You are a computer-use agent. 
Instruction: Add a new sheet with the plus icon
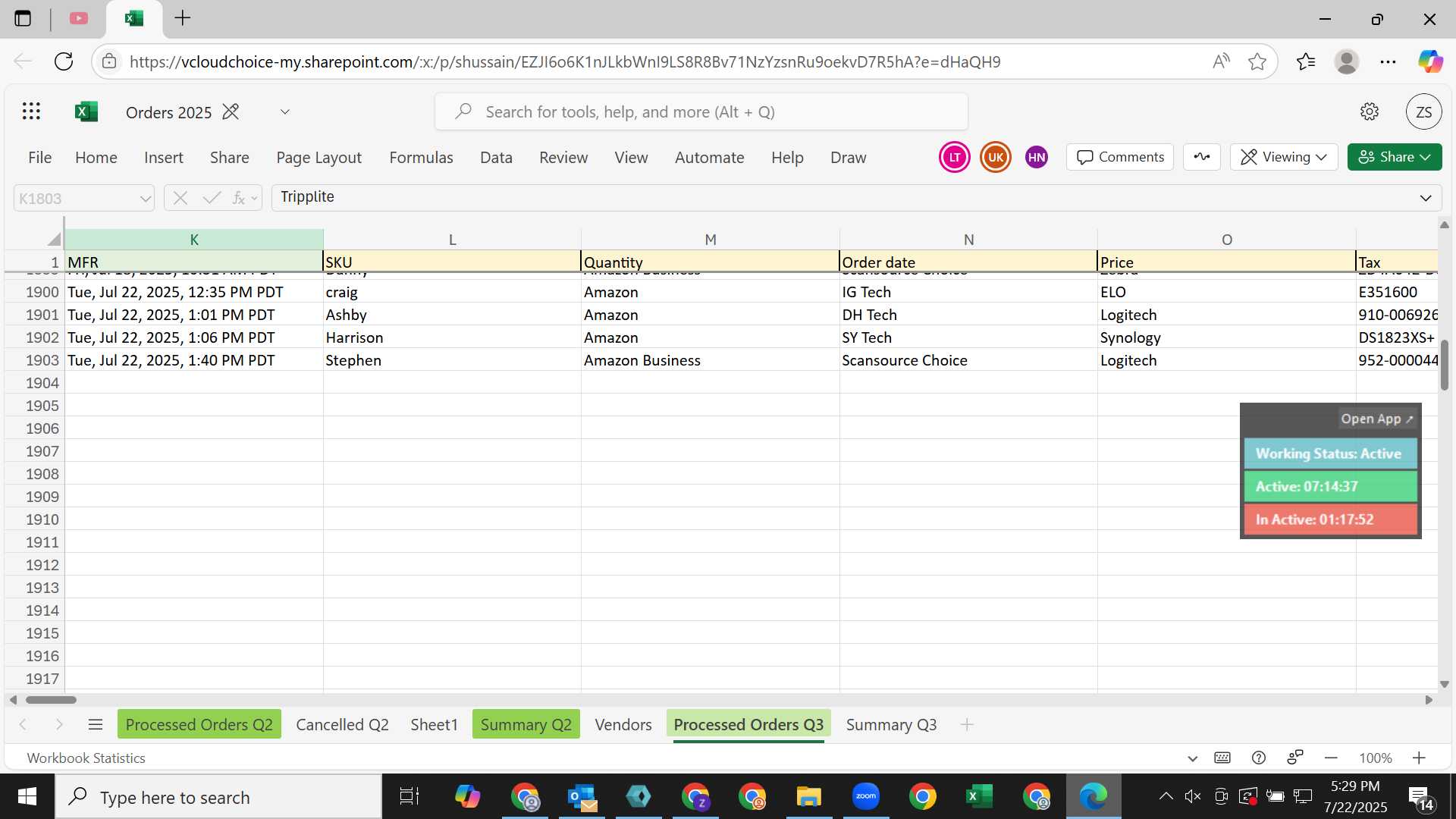967,724
